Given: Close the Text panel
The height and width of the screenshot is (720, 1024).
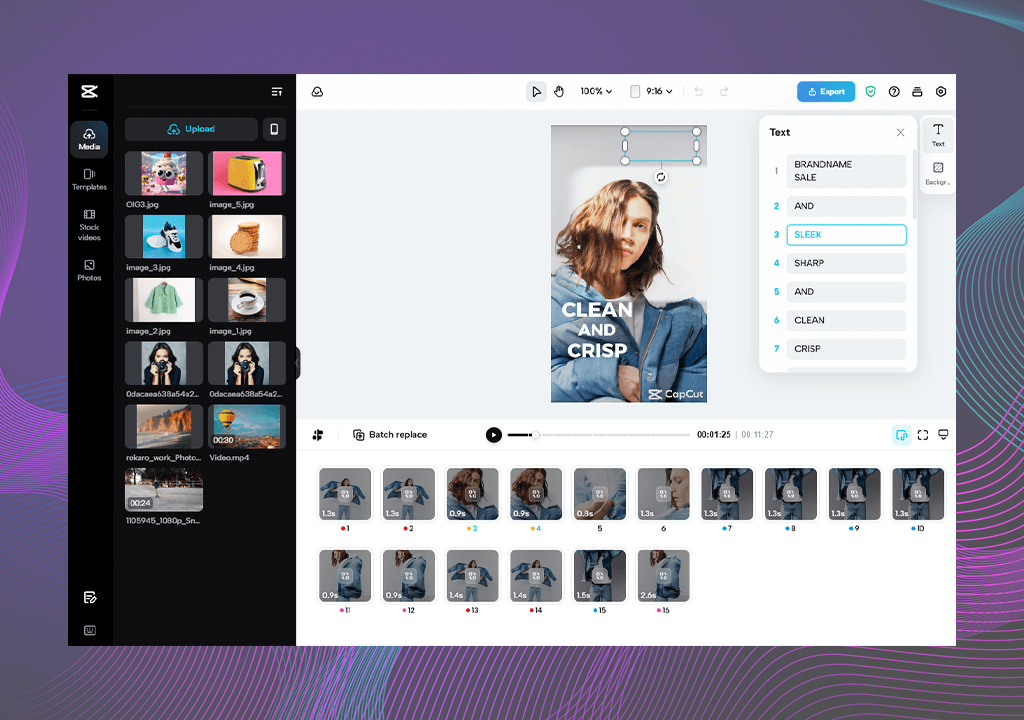Looking at the screenshot, I should [901, 133].
